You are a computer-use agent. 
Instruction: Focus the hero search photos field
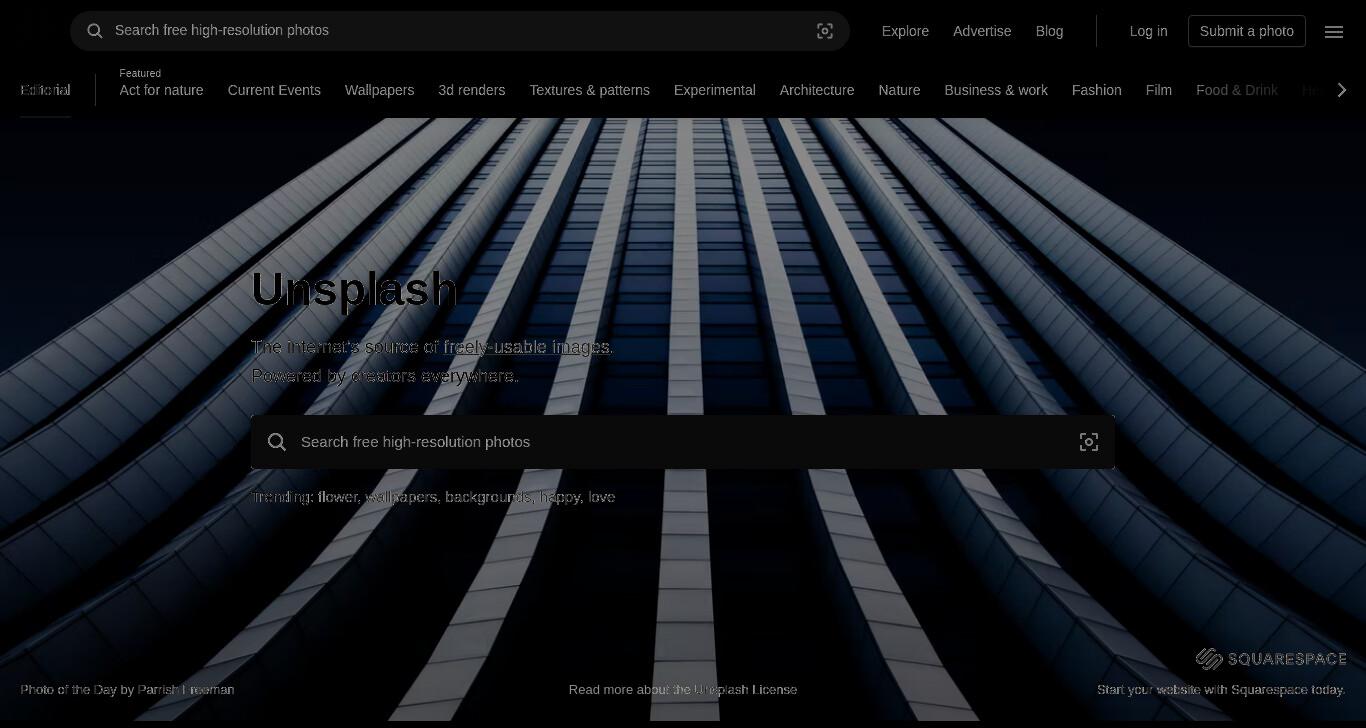pos(683,442)
